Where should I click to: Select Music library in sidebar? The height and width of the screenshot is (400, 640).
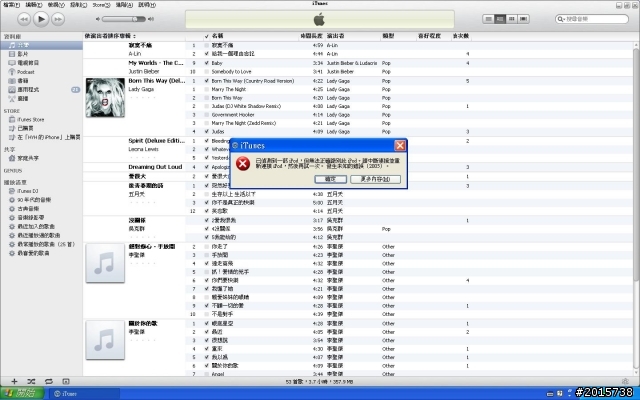[41, 45]
